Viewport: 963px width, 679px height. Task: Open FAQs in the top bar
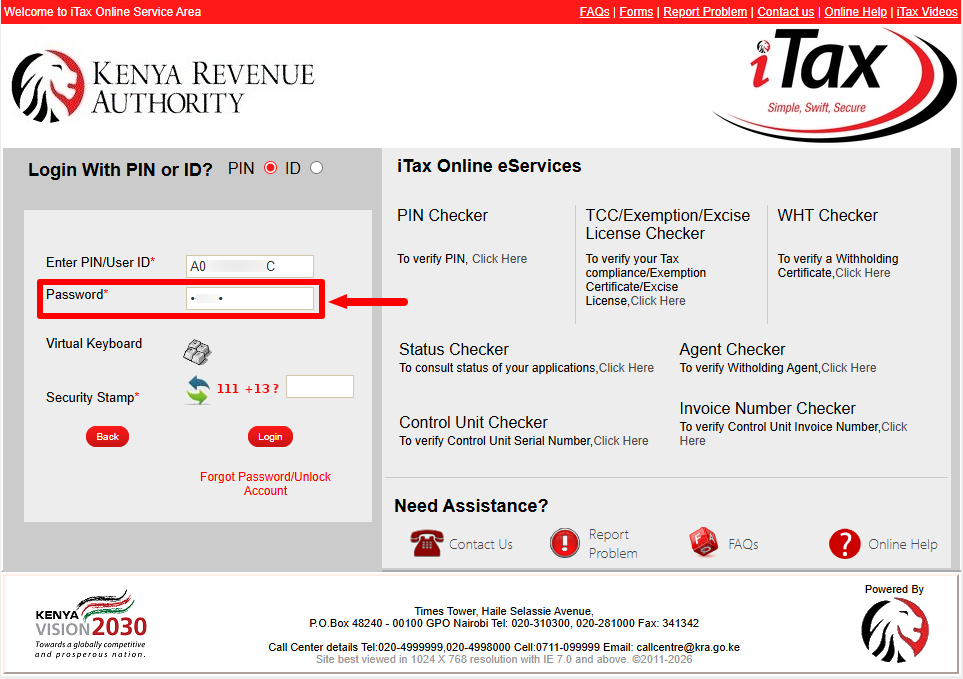[x=595, y=12]
